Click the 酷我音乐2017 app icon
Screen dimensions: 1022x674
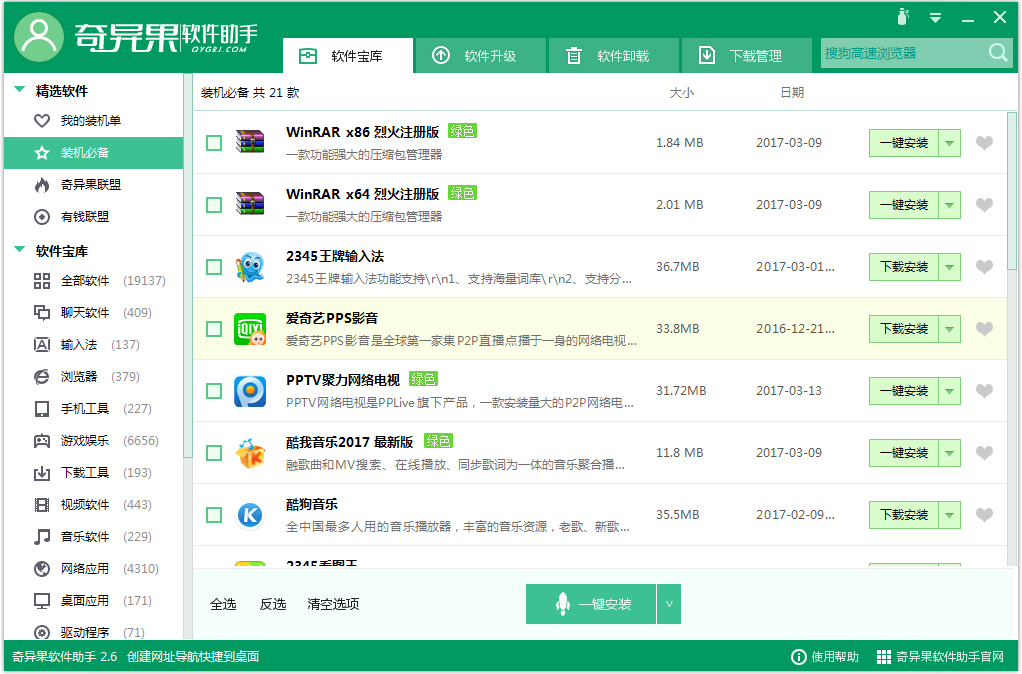point(250,452)
